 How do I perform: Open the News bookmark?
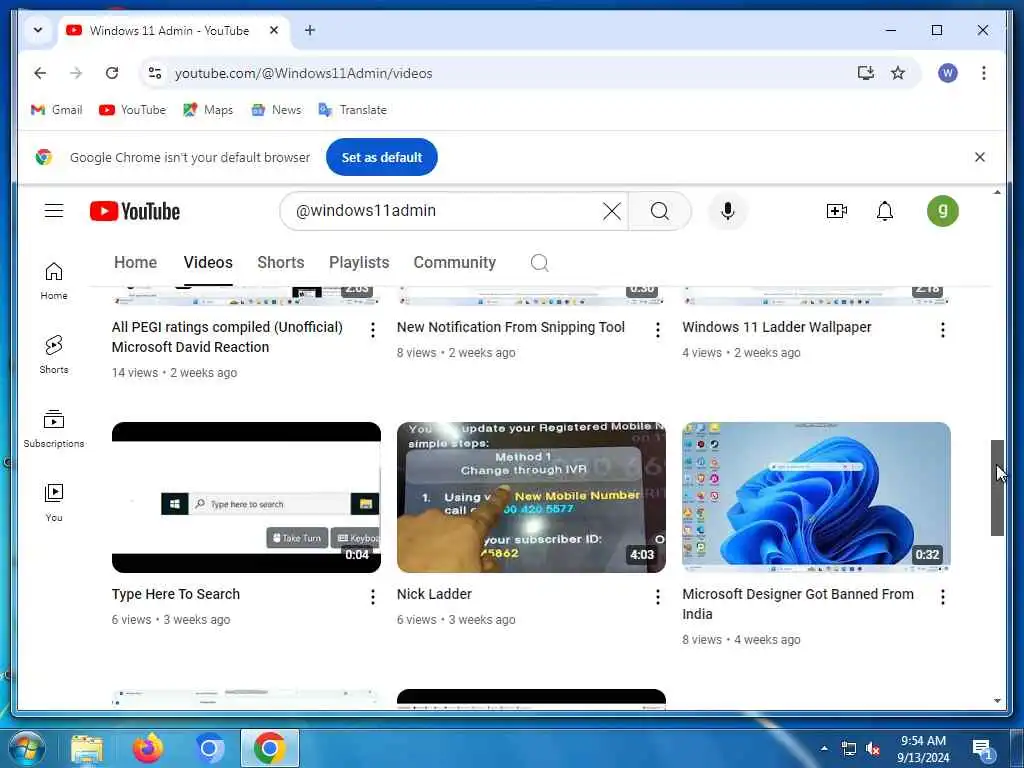pos(276,110)
